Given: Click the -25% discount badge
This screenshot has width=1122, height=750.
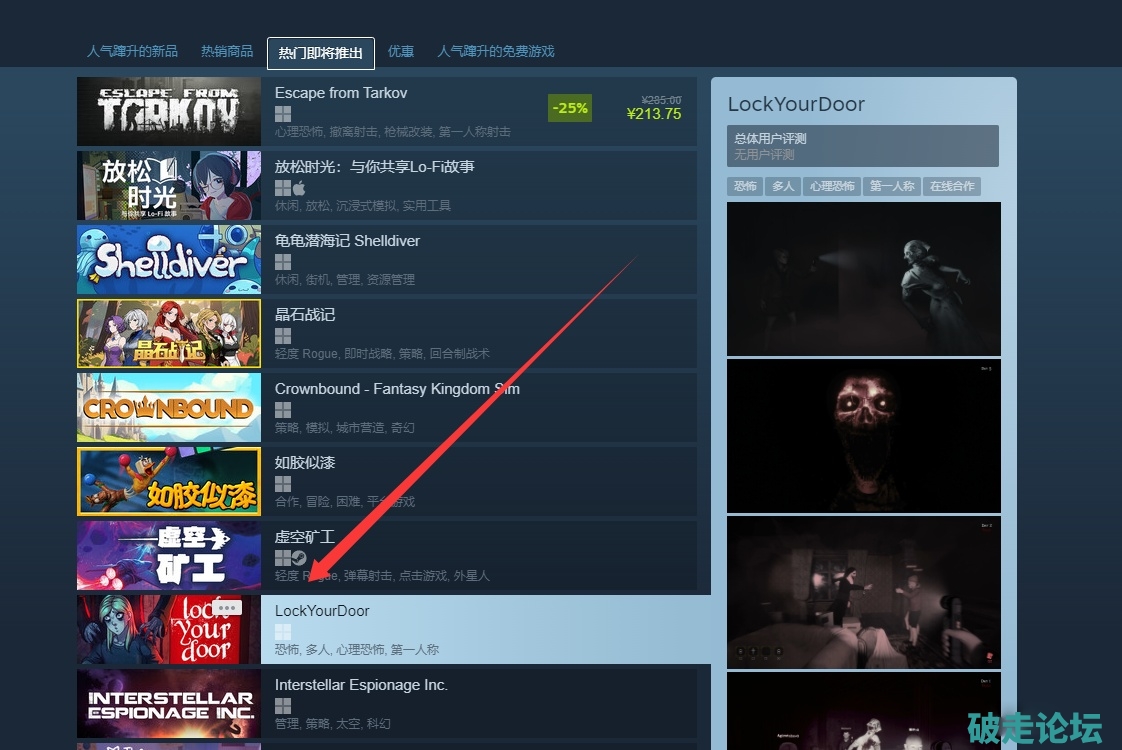Looking at the screenshot, I should point(571,108).
